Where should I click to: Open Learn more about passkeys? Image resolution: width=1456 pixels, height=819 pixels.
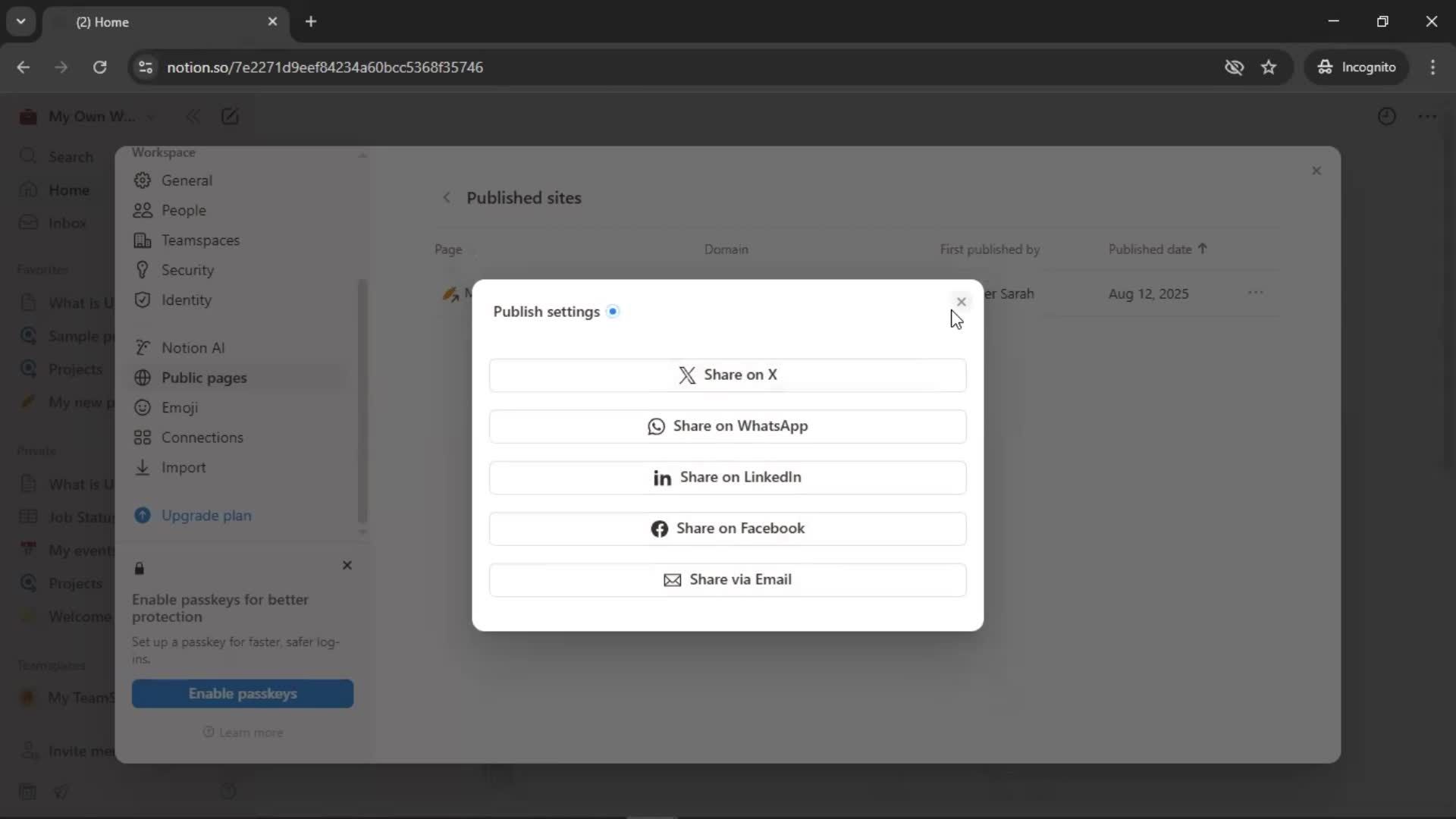(x=243, y=733)
